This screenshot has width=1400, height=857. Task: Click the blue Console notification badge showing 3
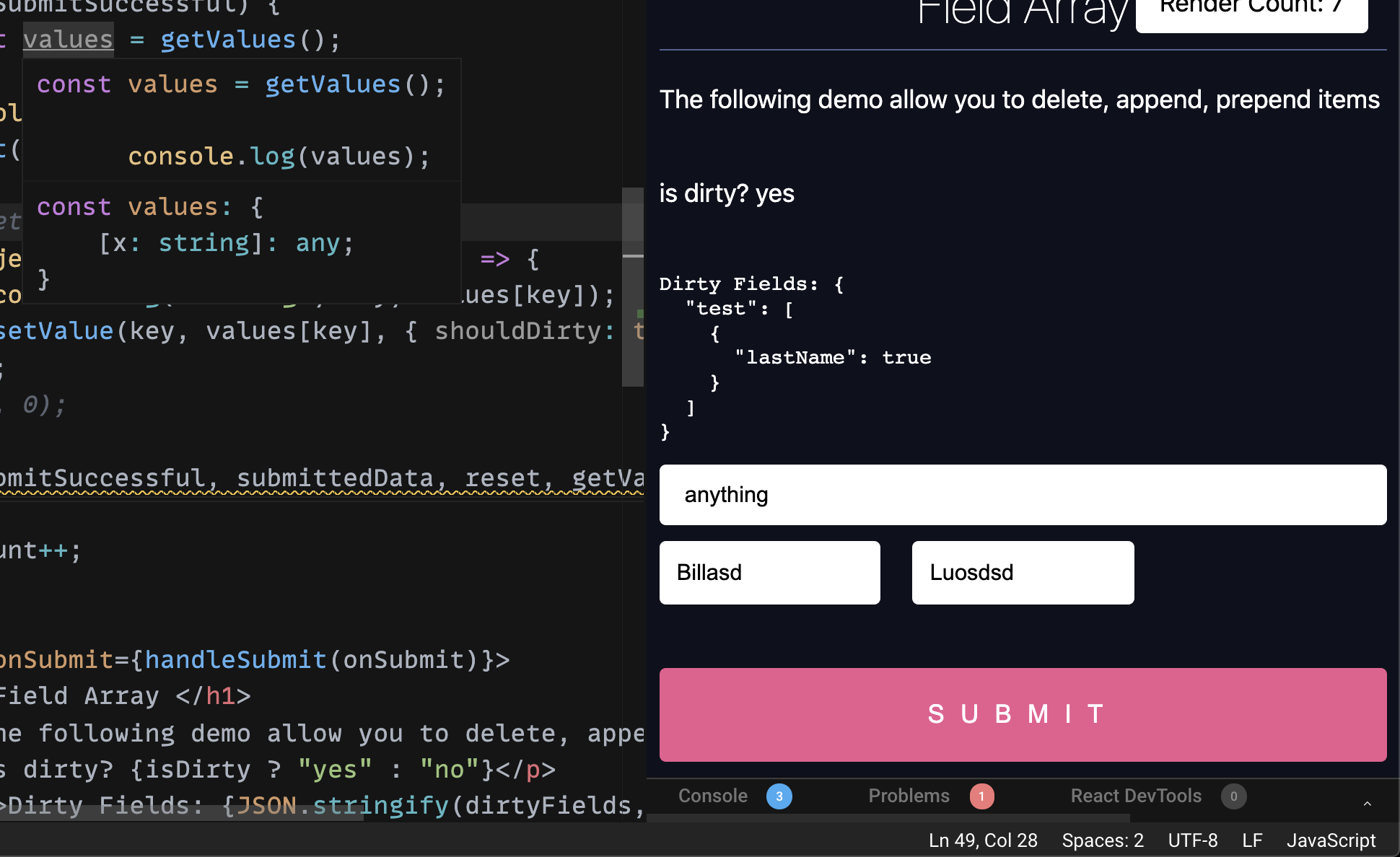(779, 796)
